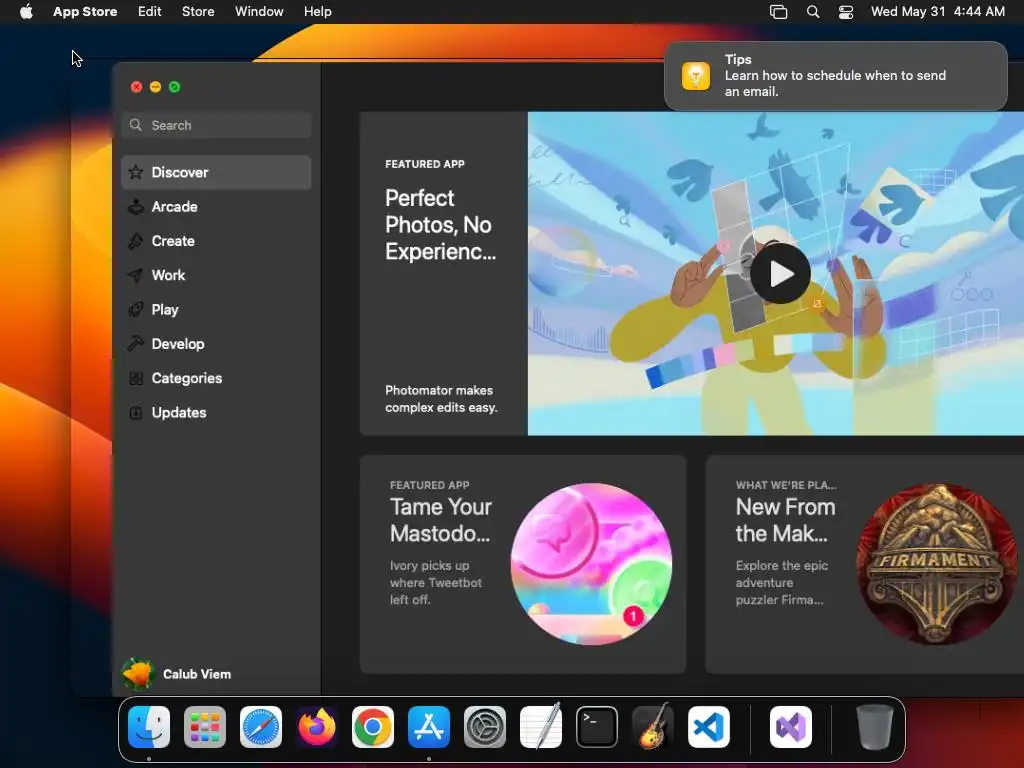Open the Edit menu
The width and height of the screenshot is (1024, 768).
click(150, 11)
